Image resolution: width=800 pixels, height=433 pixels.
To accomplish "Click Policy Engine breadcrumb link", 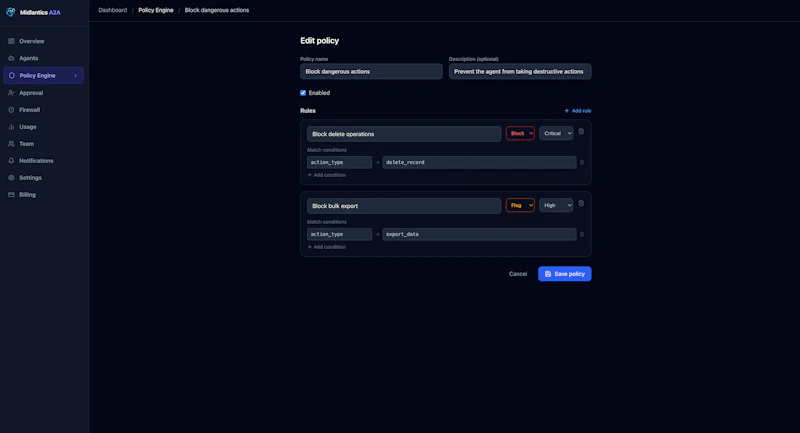I will pyautogui.click(x=156, y=10).
